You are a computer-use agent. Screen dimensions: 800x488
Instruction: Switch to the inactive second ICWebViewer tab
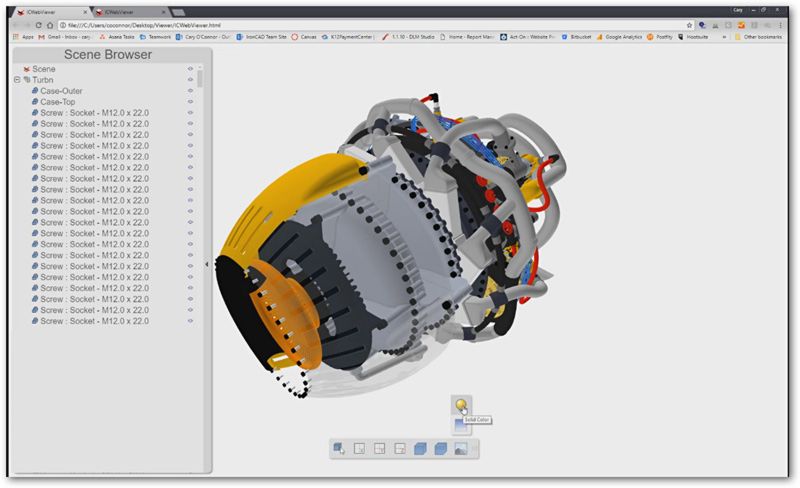coord(130,12)
